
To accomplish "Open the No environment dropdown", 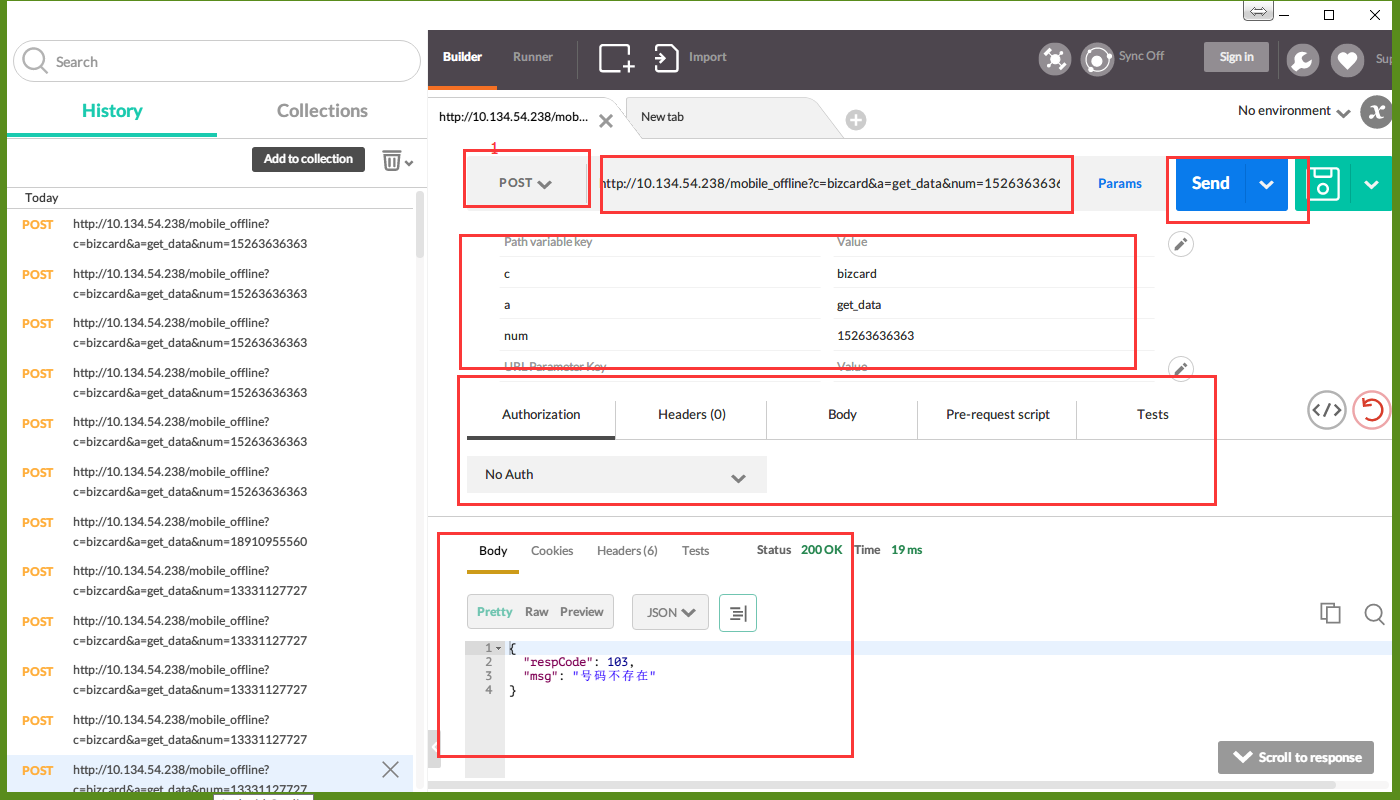I will pyautogui.click(x=1294, y=111).
